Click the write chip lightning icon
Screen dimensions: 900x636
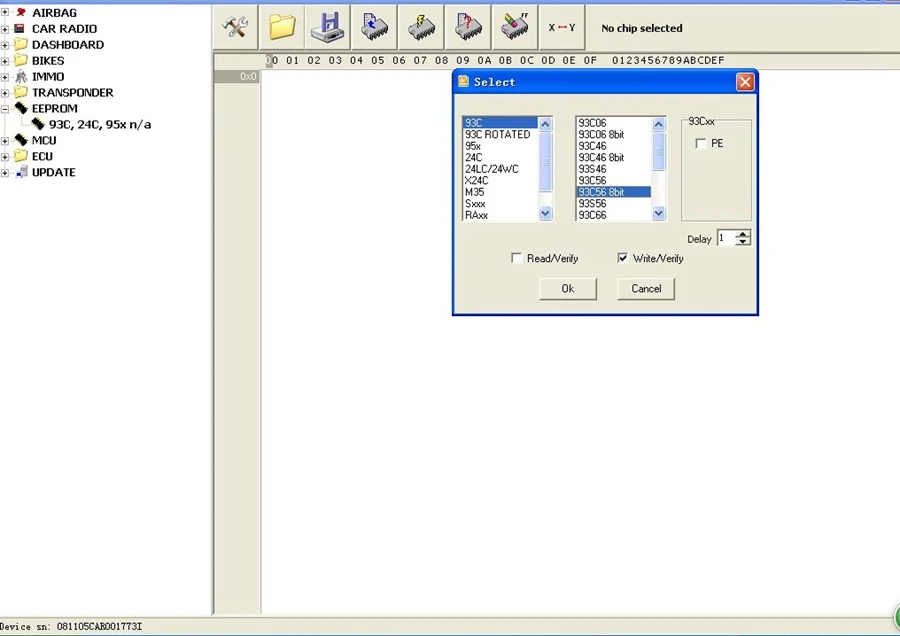[421, 27]
